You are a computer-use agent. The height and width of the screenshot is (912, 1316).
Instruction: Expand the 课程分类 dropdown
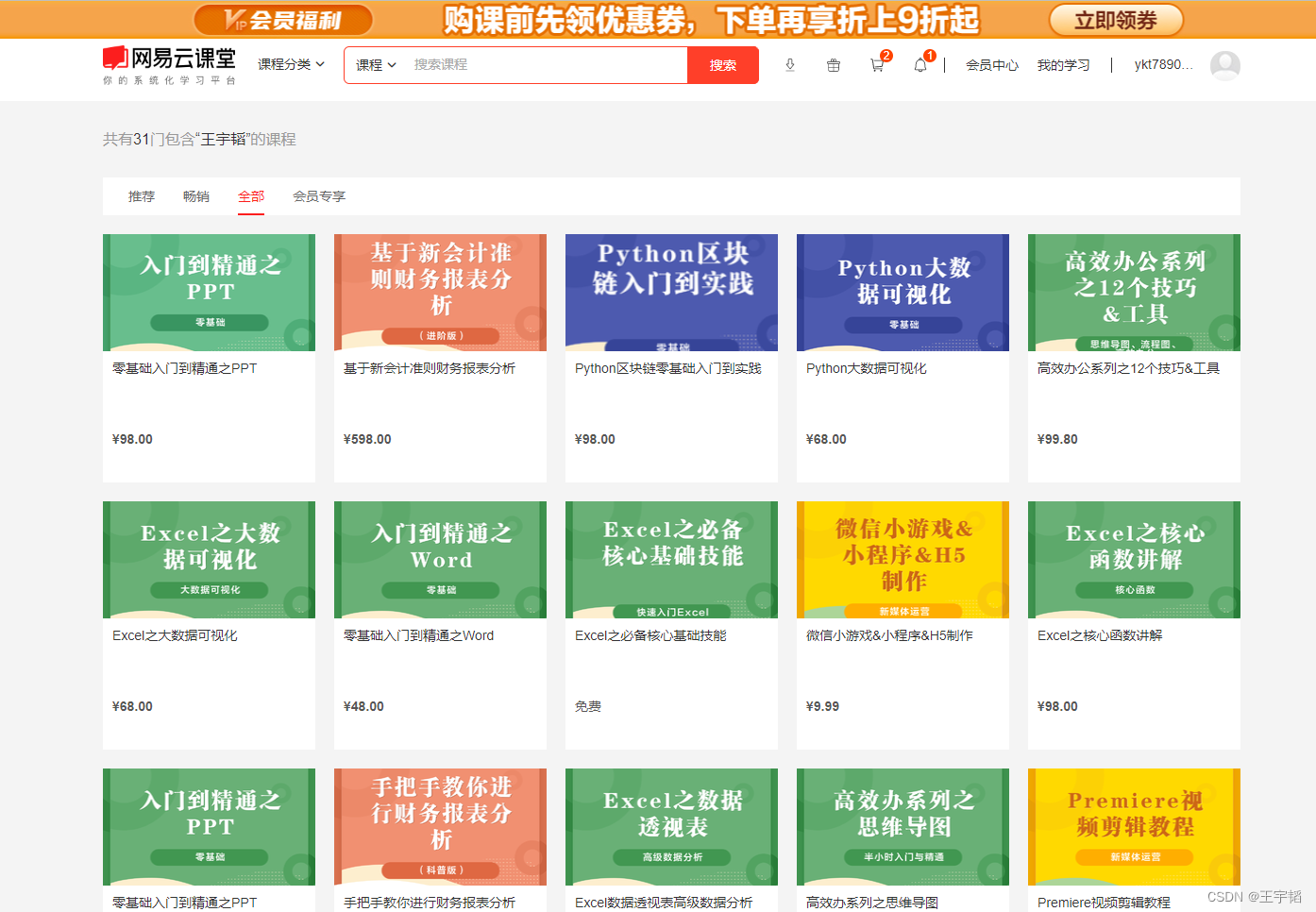click(x=292, y=64)
